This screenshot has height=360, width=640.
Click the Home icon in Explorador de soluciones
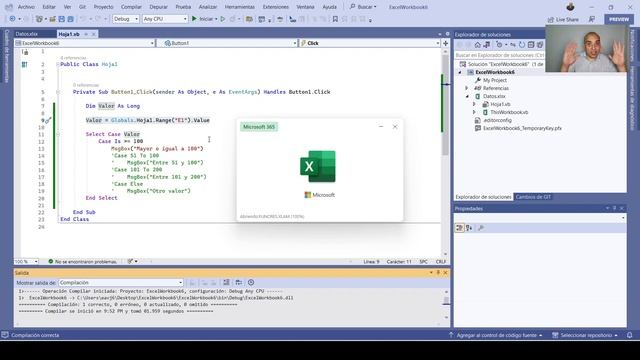point(478,44)
